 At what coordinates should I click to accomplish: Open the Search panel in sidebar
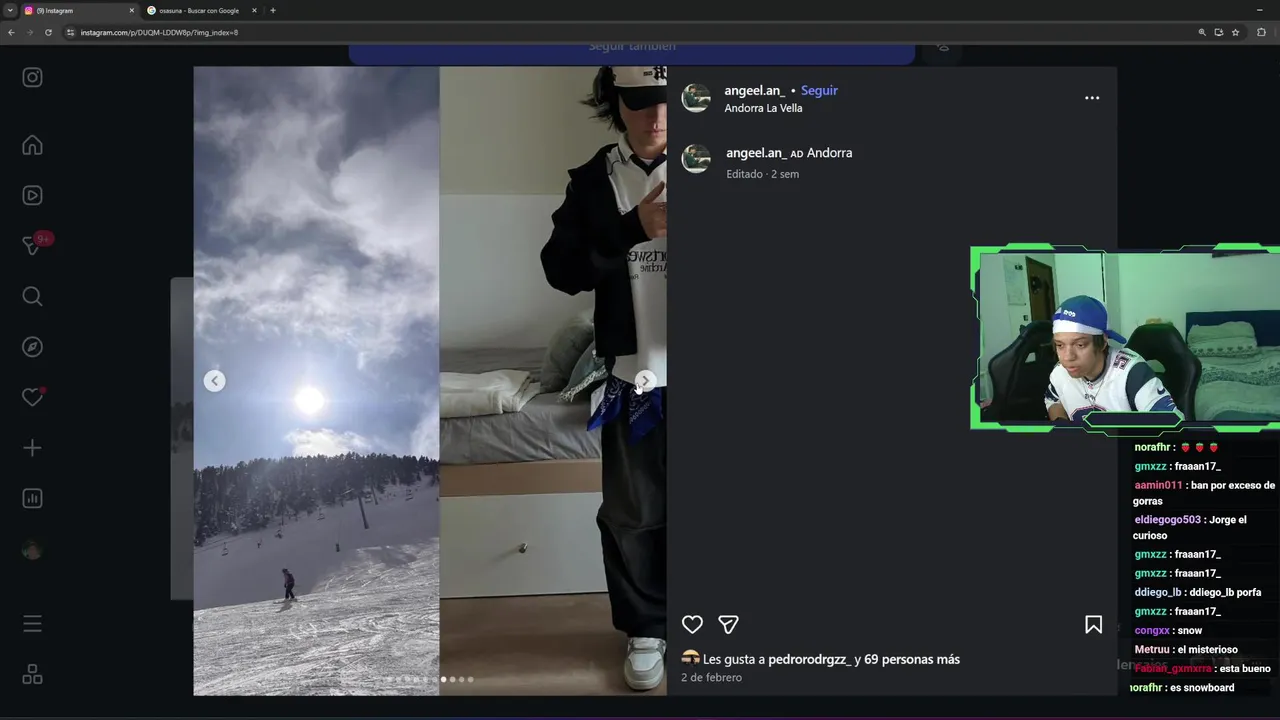pos(32,296)
